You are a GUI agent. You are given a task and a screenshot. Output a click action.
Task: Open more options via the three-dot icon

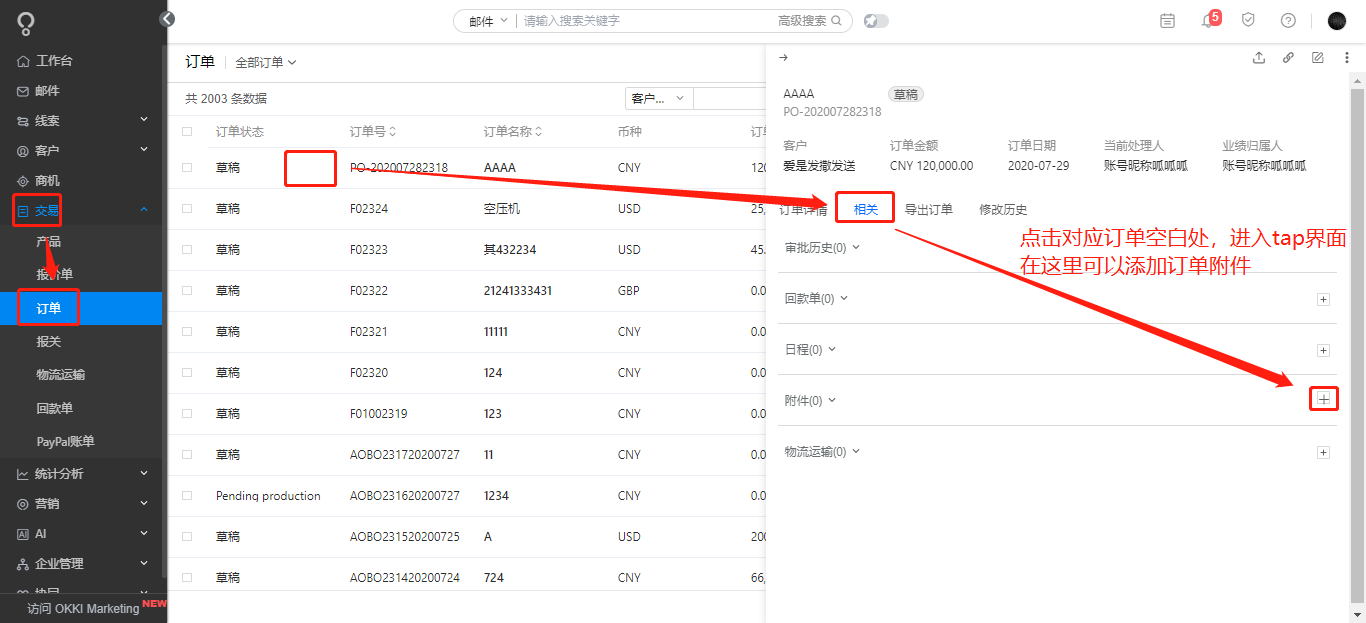[1347, 57]
